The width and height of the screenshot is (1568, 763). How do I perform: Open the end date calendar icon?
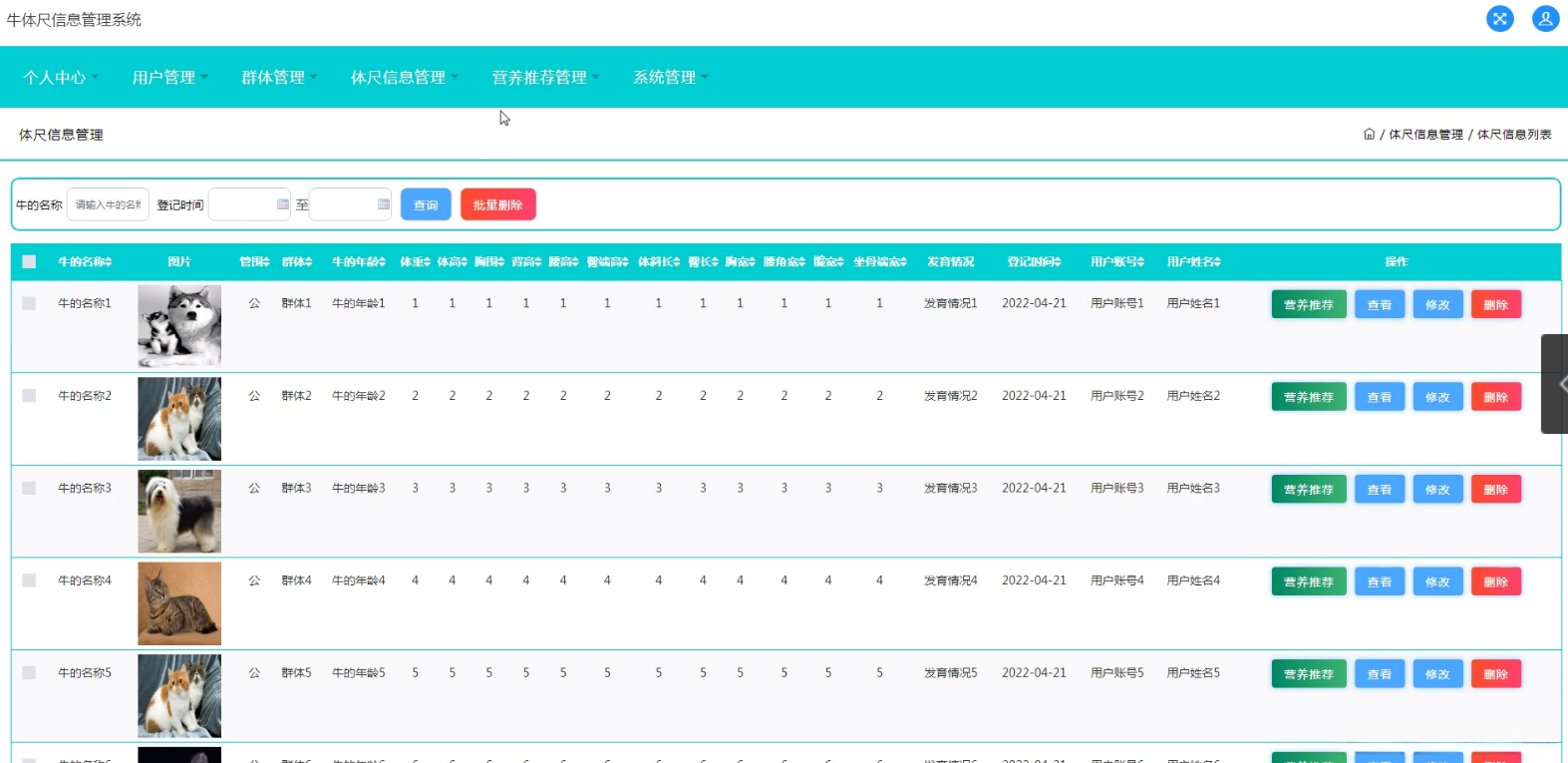(384, 204)
